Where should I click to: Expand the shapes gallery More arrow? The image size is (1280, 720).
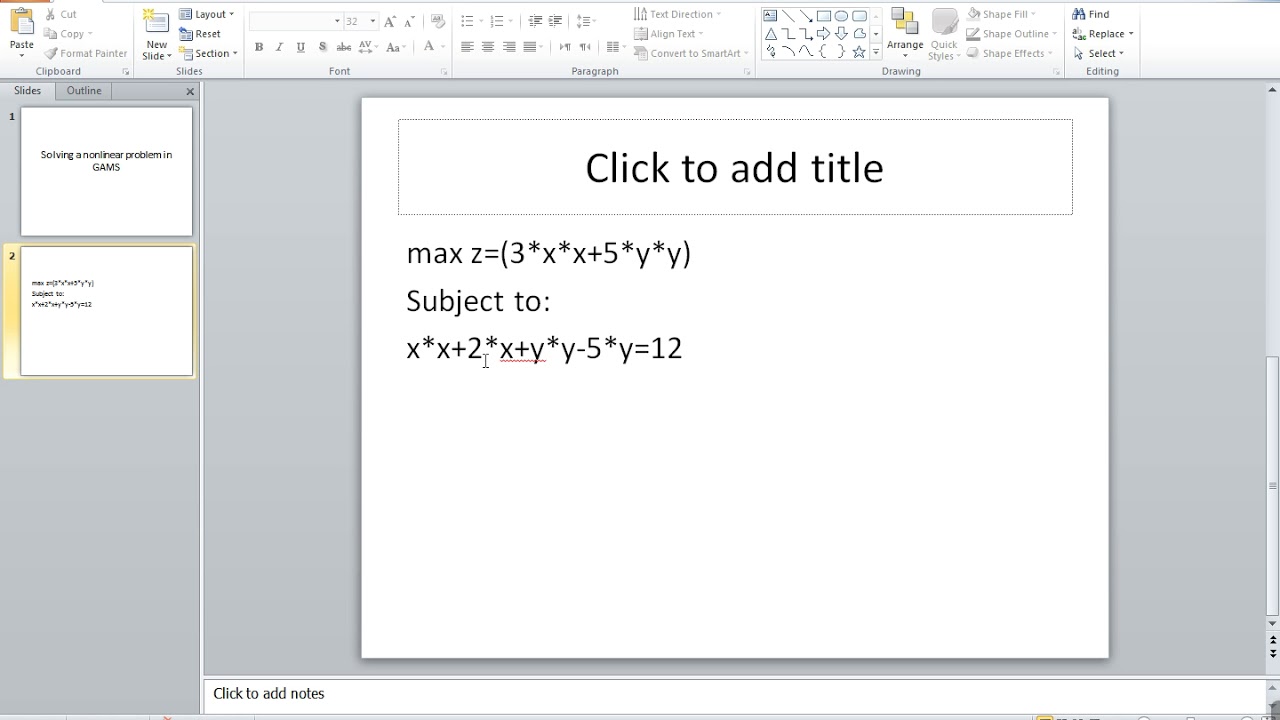click(x=876, y=52)
